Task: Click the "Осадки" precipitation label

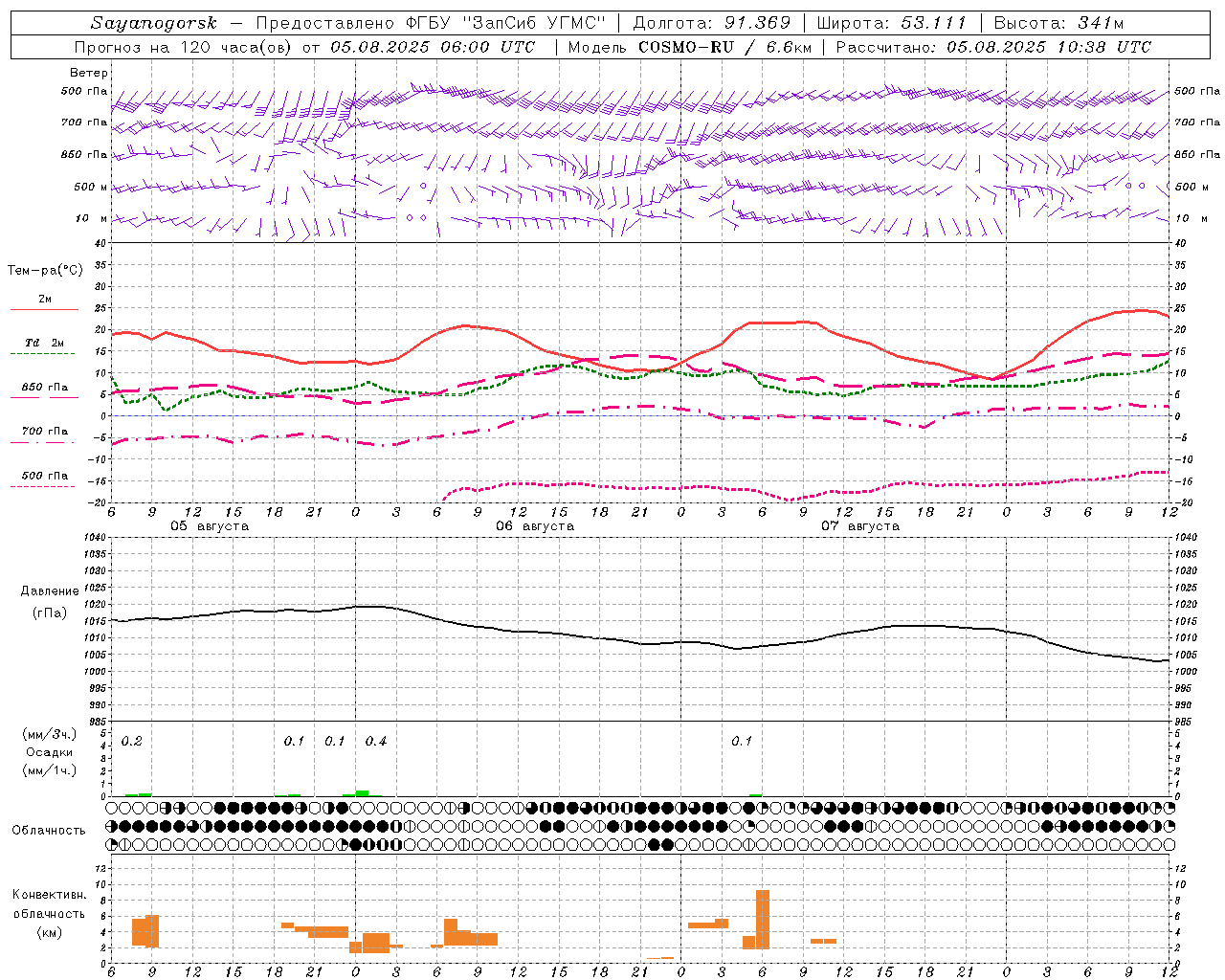Action: 50,752
